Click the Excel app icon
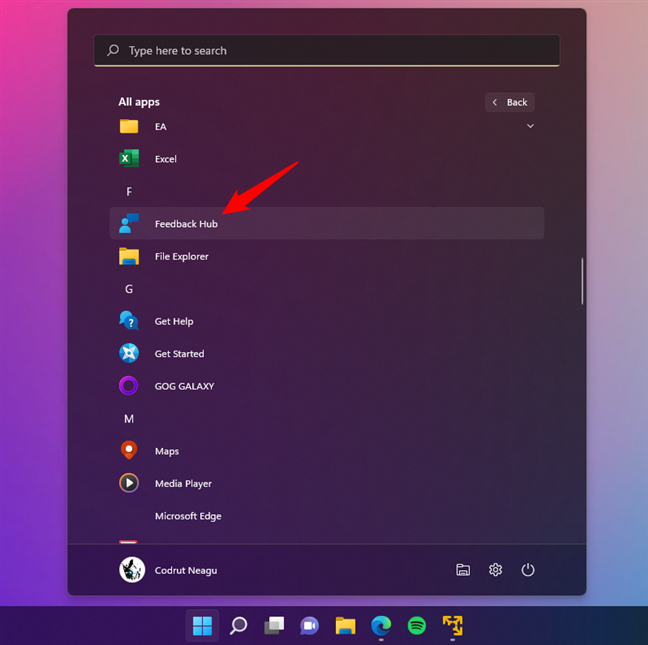648x645 pixels. [129, 159]
